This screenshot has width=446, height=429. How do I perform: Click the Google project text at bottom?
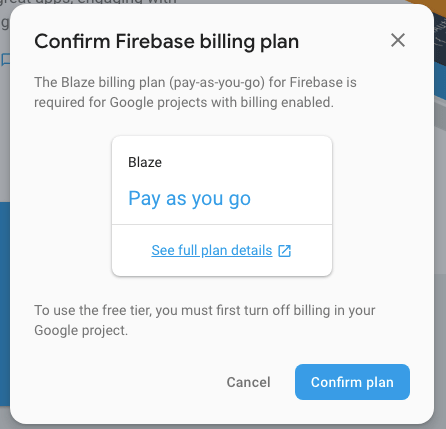[81, 331]
